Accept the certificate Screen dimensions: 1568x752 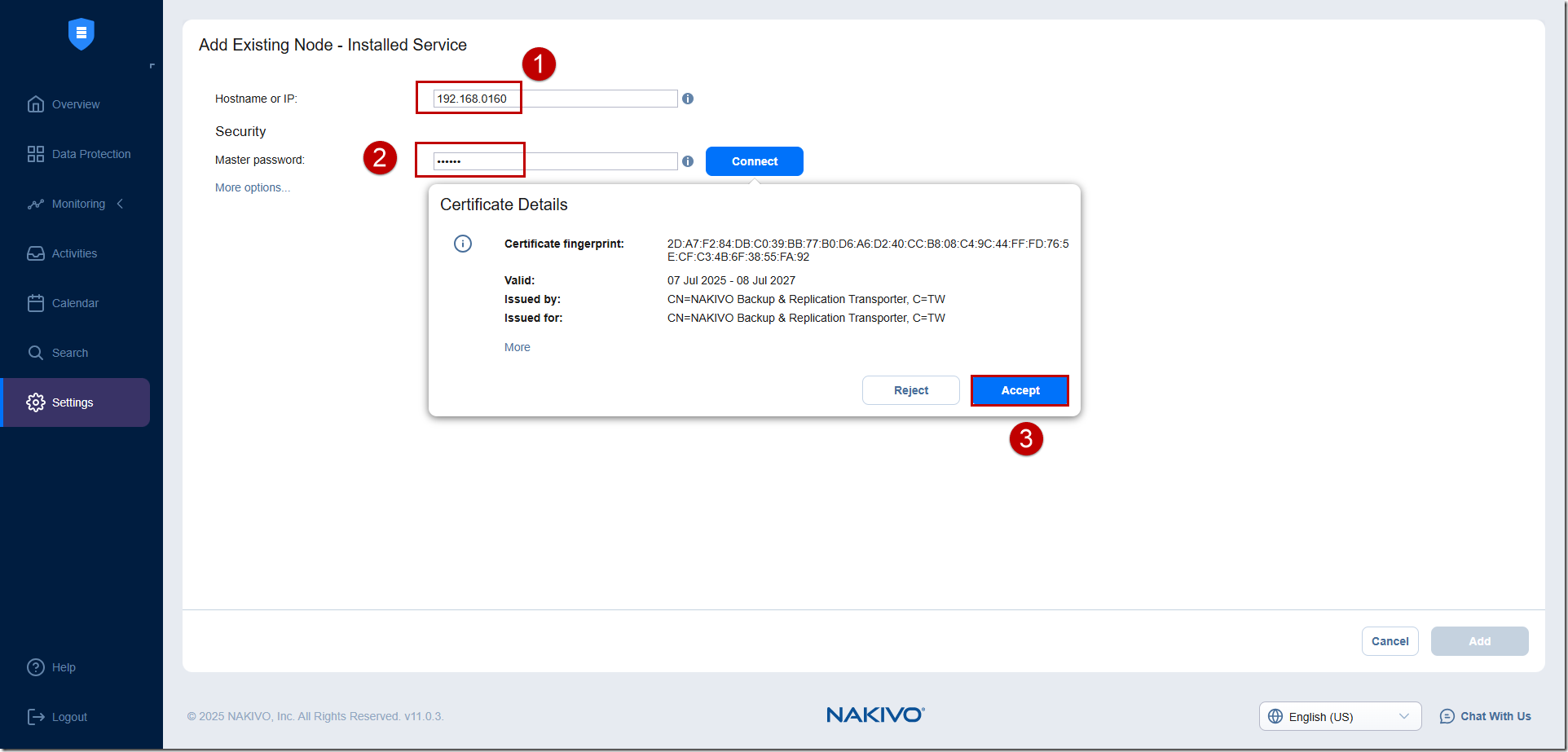coord(1020,390)
